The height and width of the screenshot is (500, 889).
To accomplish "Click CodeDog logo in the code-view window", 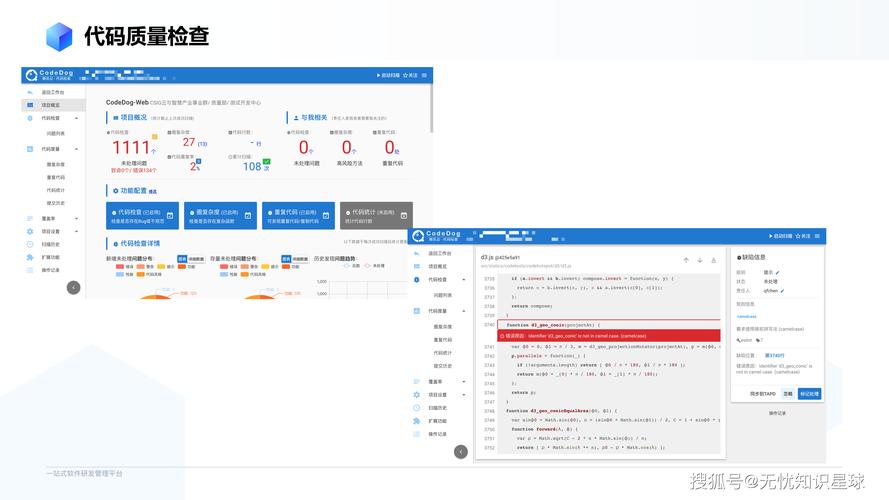I will point(437,236).
